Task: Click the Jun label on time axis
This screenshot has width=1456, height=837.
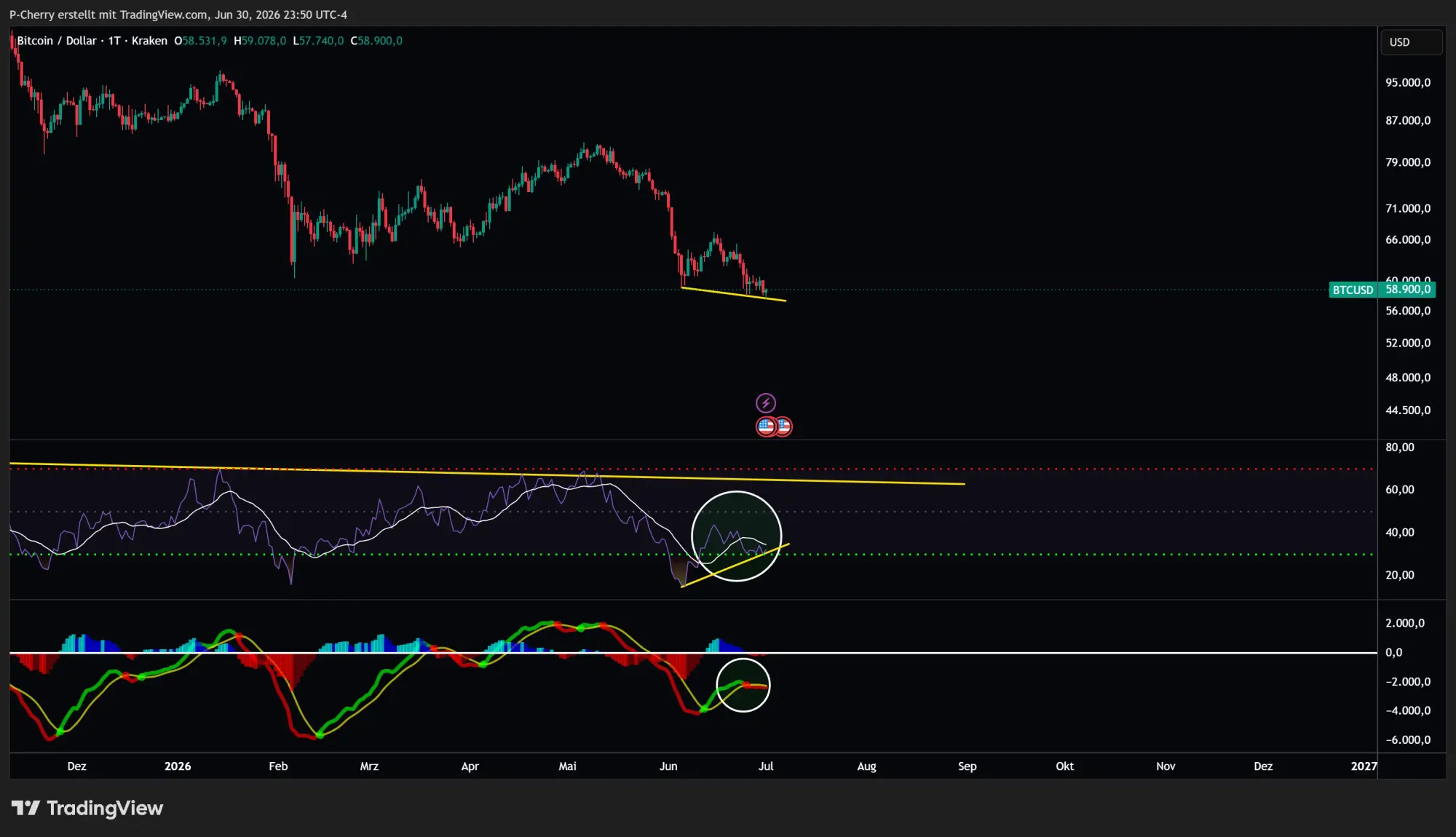Action: (x=668, y=766)
